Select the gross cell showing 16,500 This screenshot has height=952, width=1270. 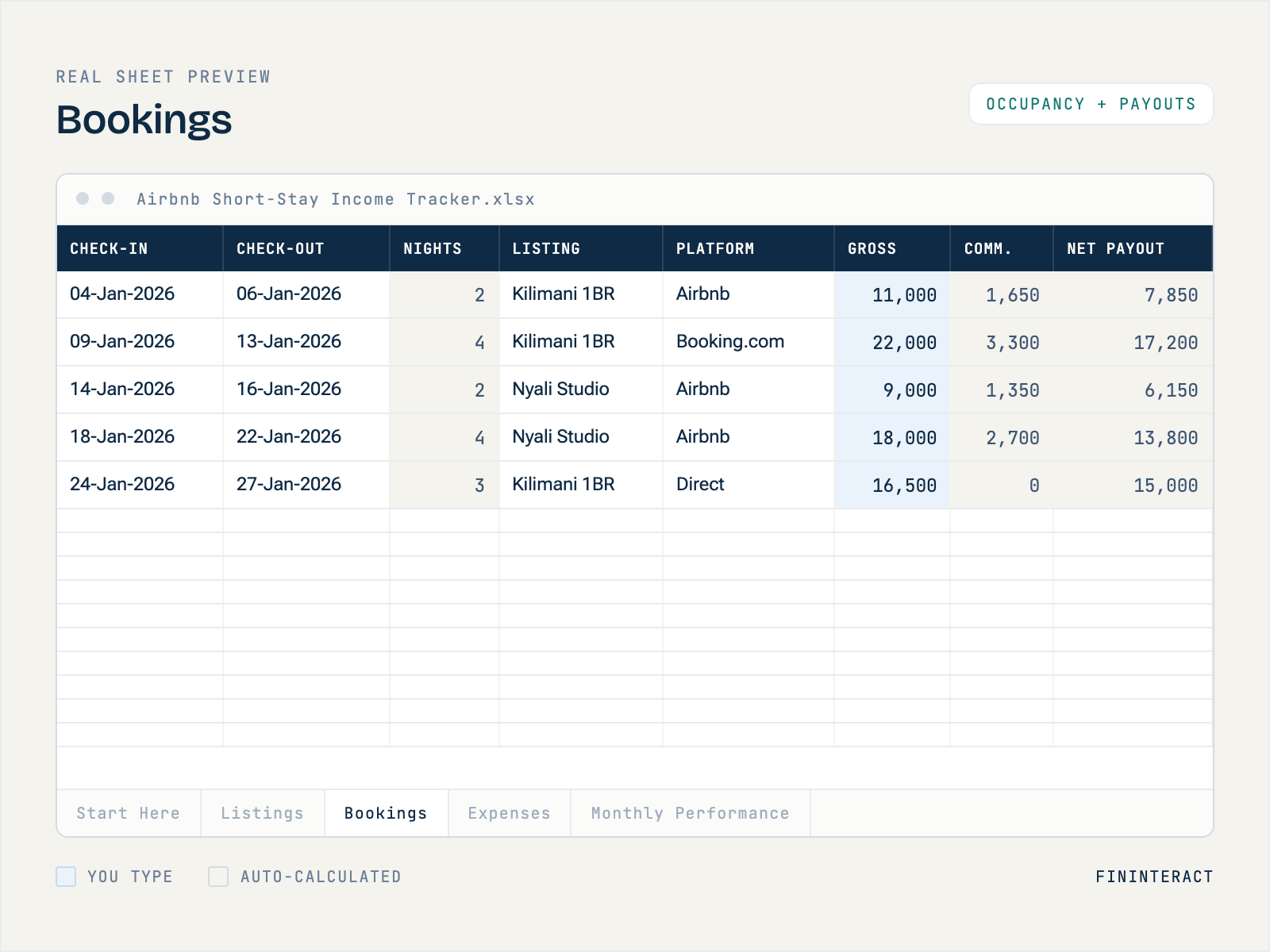pos(892,485)
